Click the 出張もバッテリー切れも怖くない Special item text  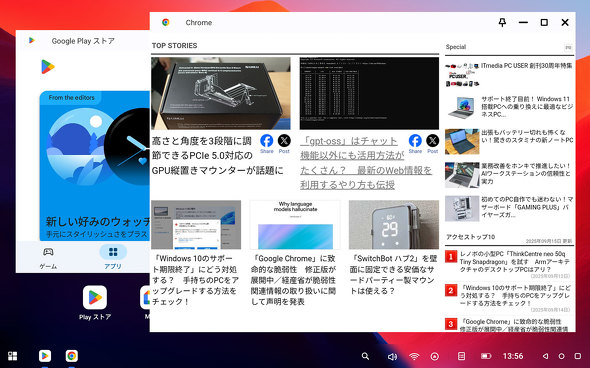[x=527, y=136]
